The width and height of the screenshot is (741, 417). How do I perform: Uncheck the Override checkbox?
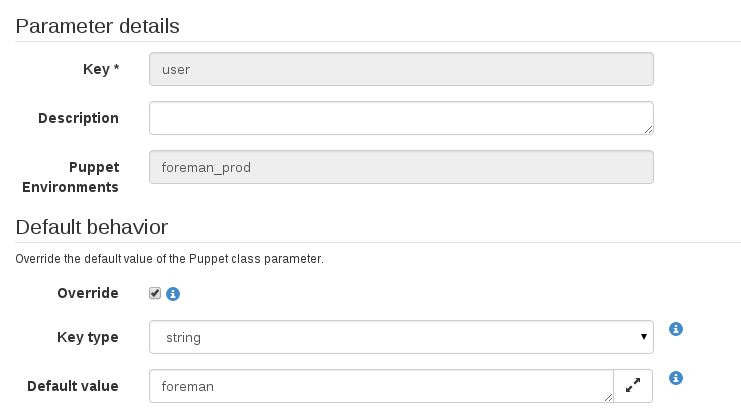coord(155,293)
